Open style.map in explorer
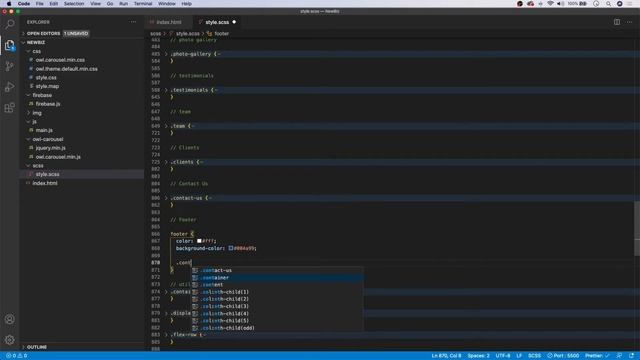Screen dimensions: 640x360 (x=47, y=87)
